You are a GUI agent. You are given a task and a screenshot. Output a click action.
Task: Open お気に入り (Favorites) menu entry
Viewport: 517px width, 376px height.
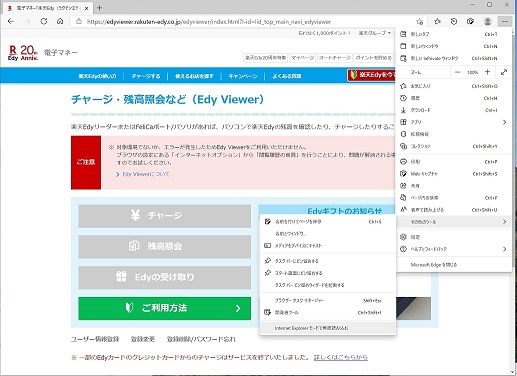pos(454,86)
